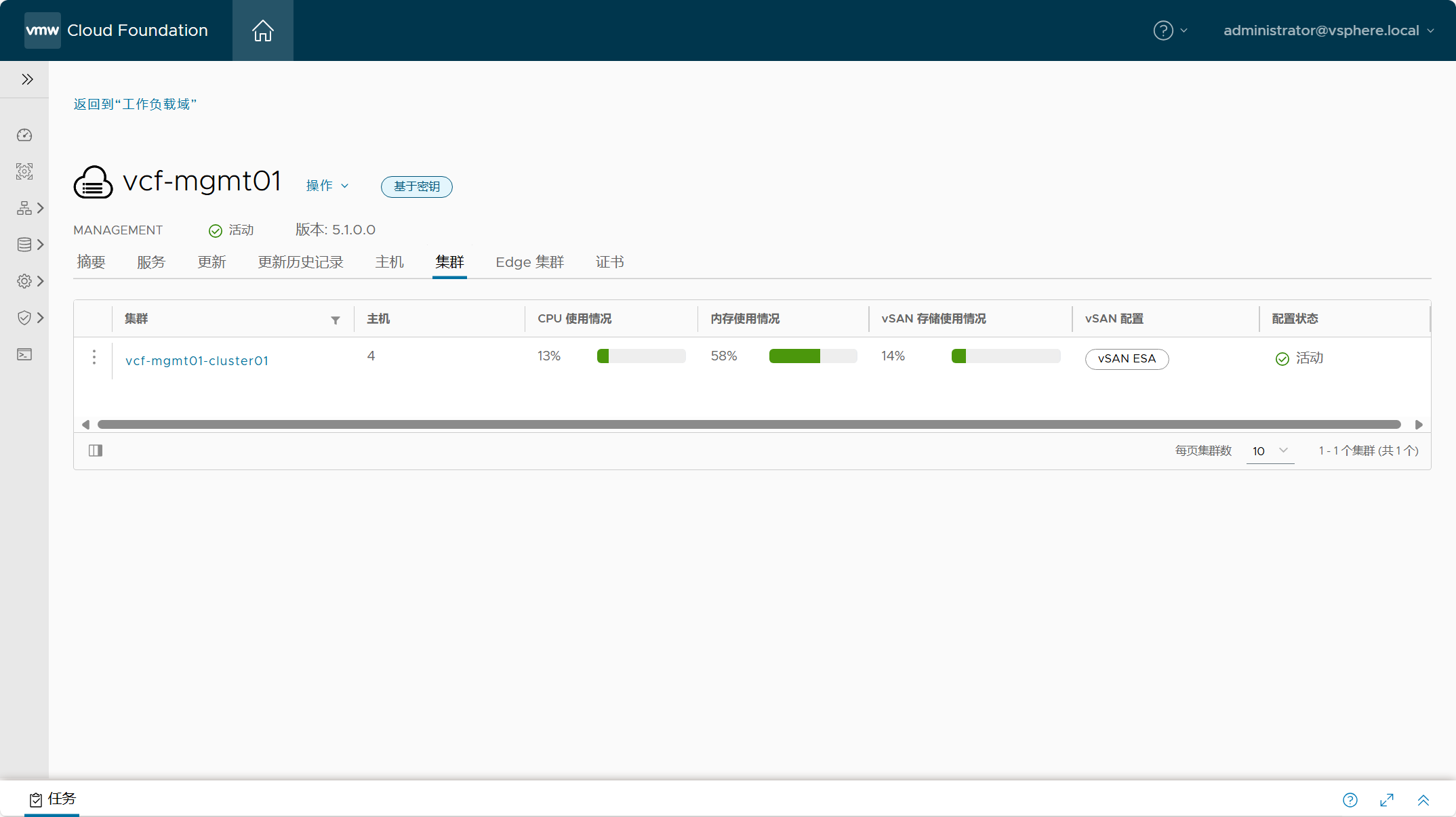Switch to the 主机 tab

(390, 262)
